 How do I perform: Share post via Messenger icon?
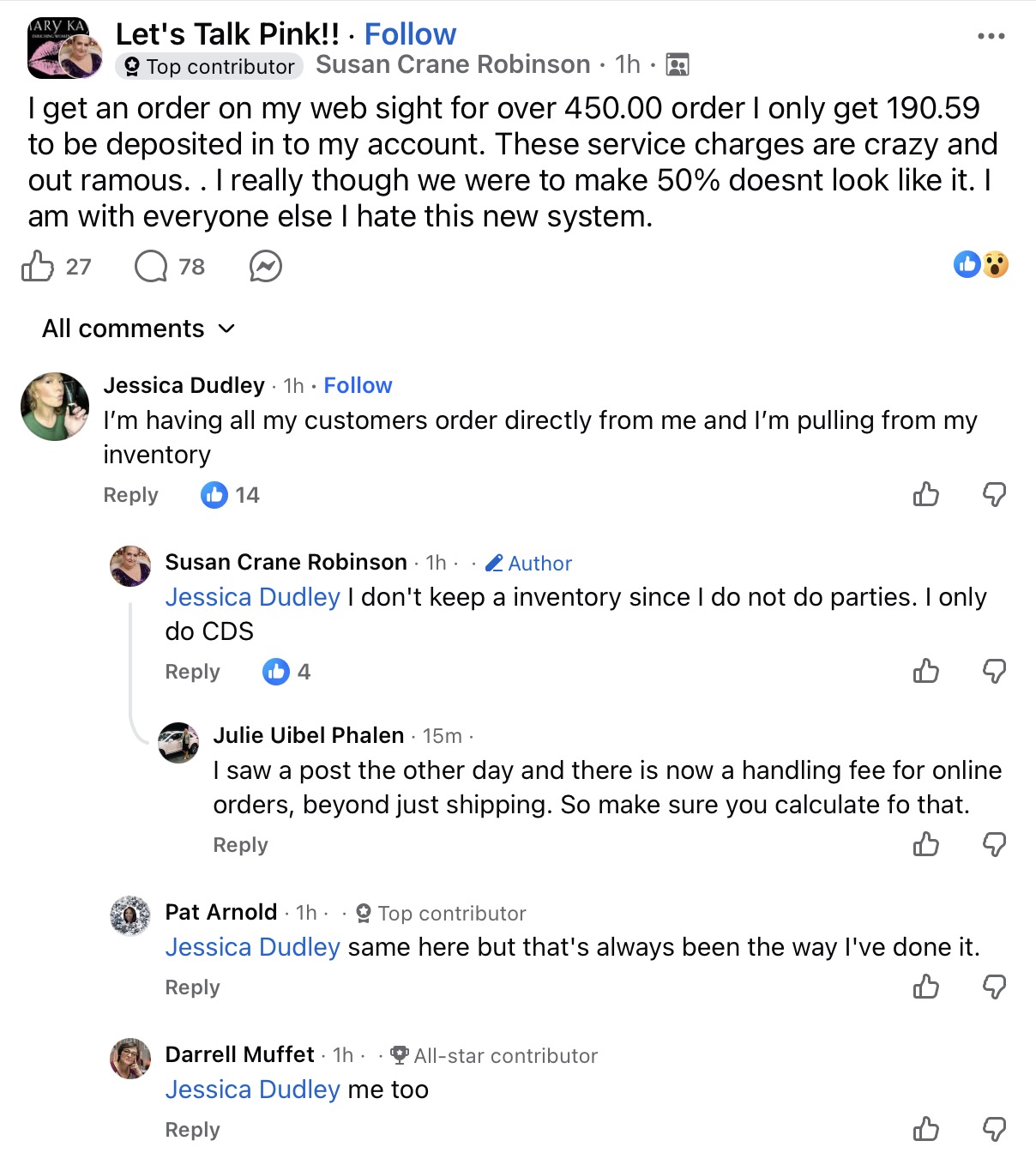[266, 267]
